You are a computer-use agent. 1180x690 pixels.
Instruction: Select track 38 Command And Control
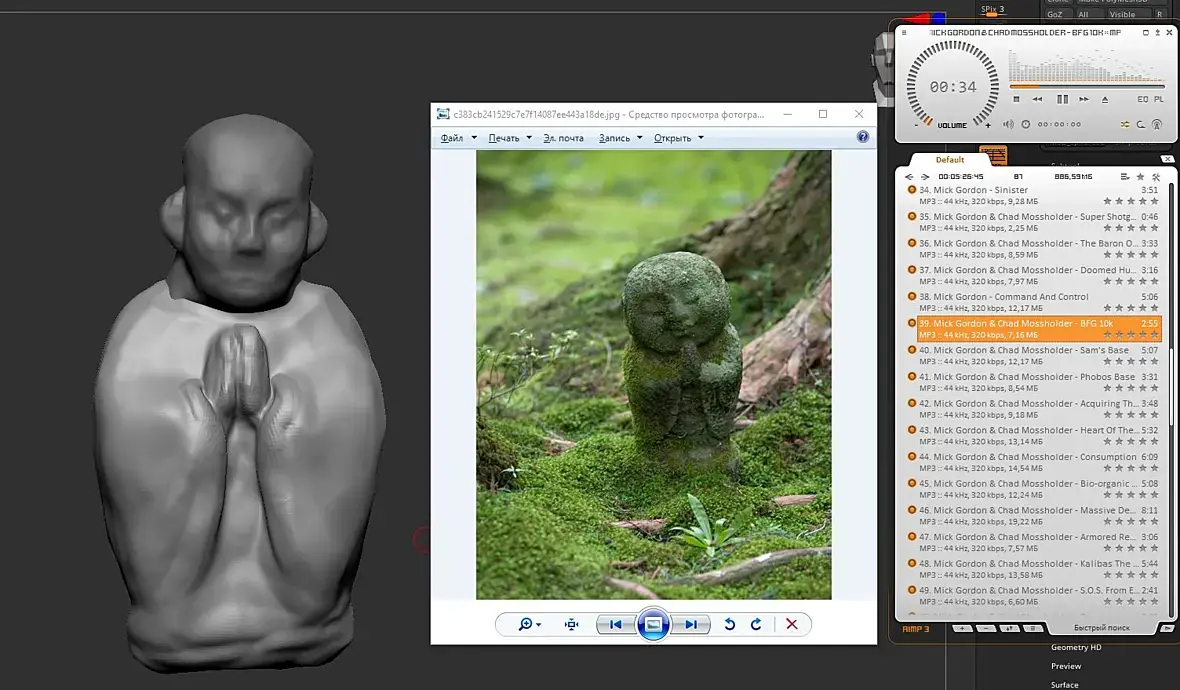[x=1032, y=302]
